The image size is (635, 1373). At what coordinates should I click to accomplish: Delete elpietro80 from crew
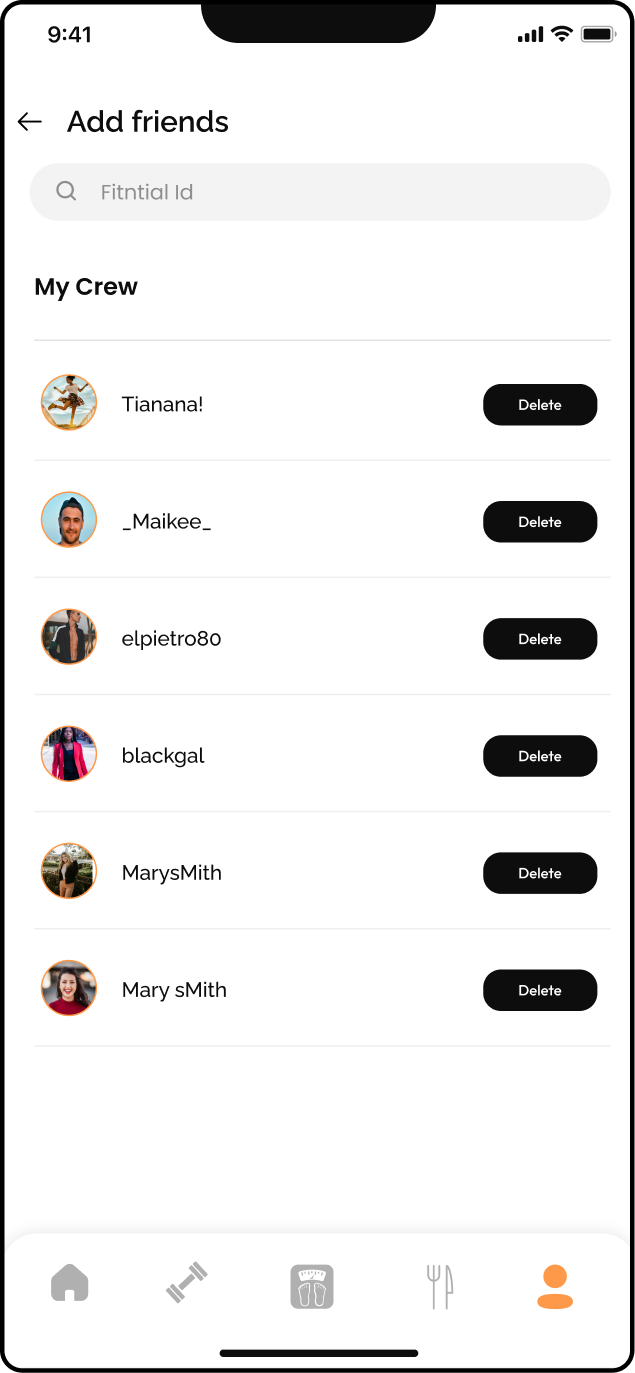coord(540,639)
